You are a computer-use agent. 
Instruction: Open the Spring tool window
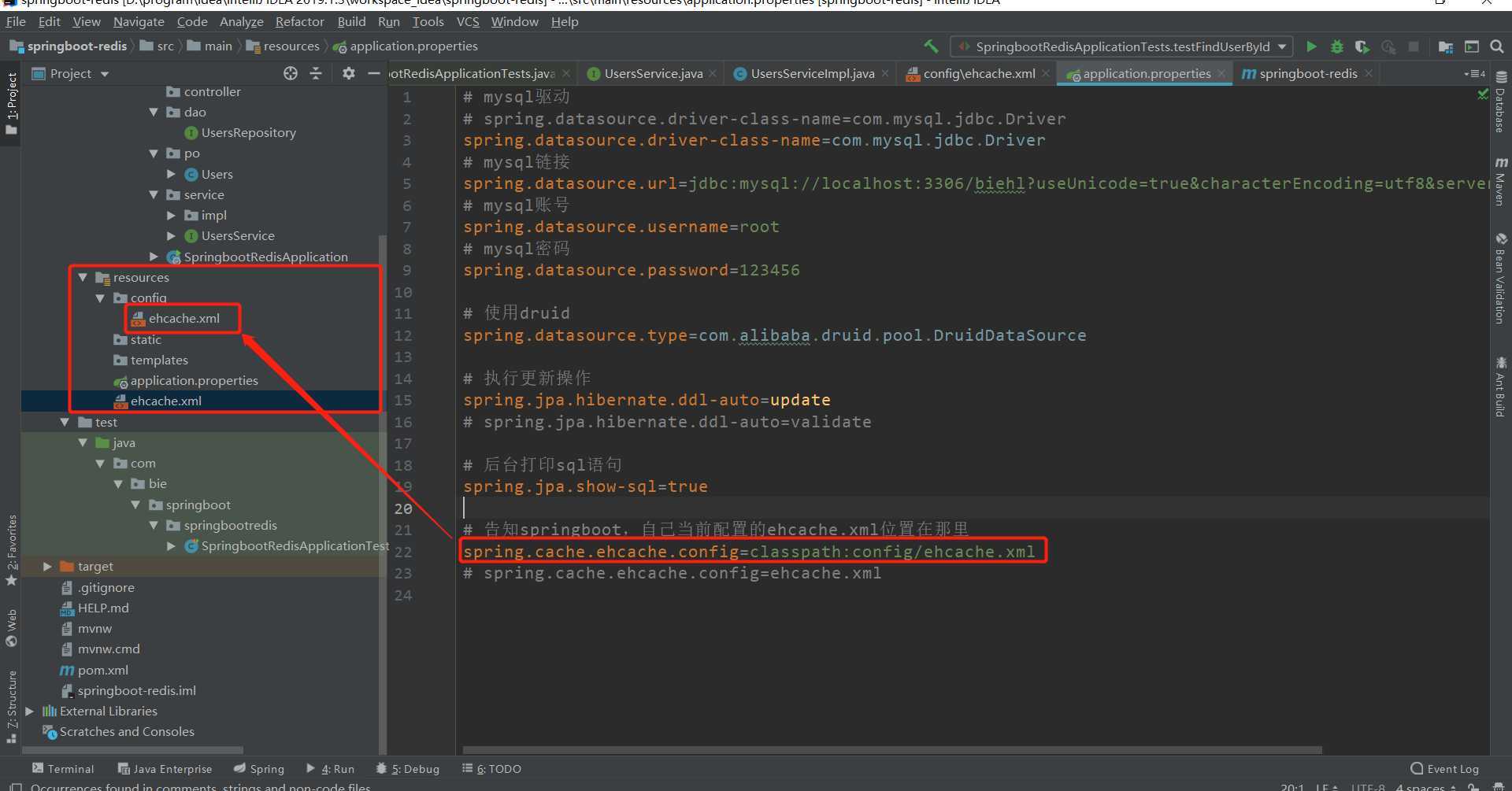[259, 769]
